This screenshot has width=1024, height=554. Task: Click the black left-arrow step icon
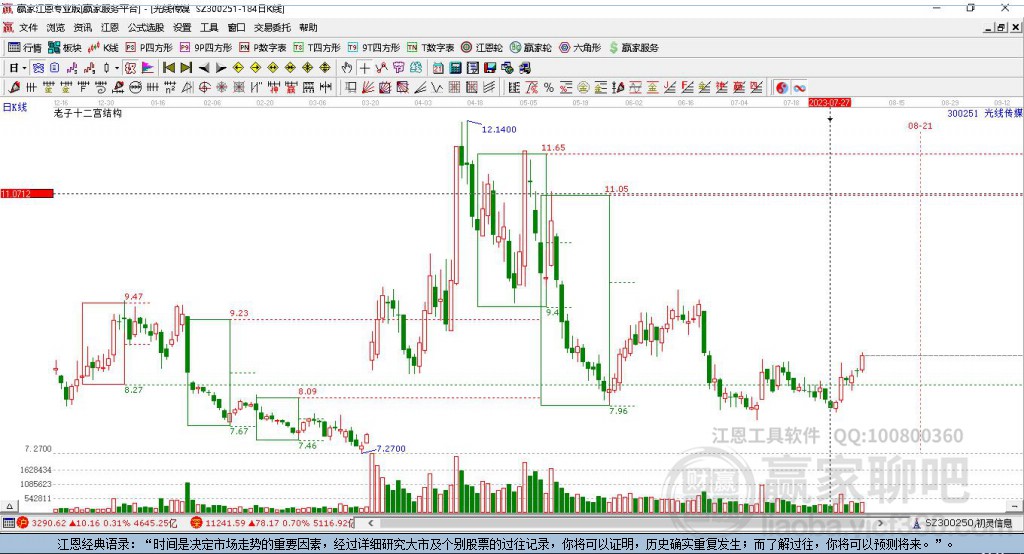(x=204, y=68)
